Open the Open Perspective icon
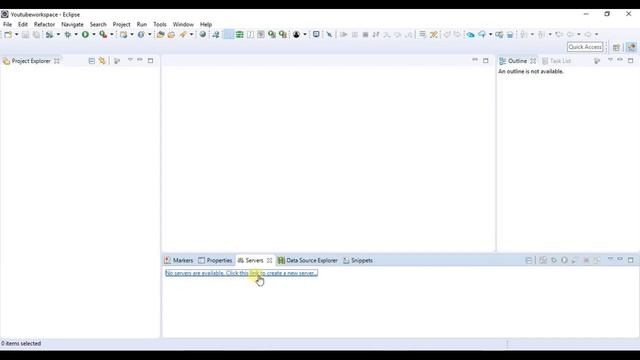Image resolution: width=640 pixels, height=360 pixels. click(616, 47)
